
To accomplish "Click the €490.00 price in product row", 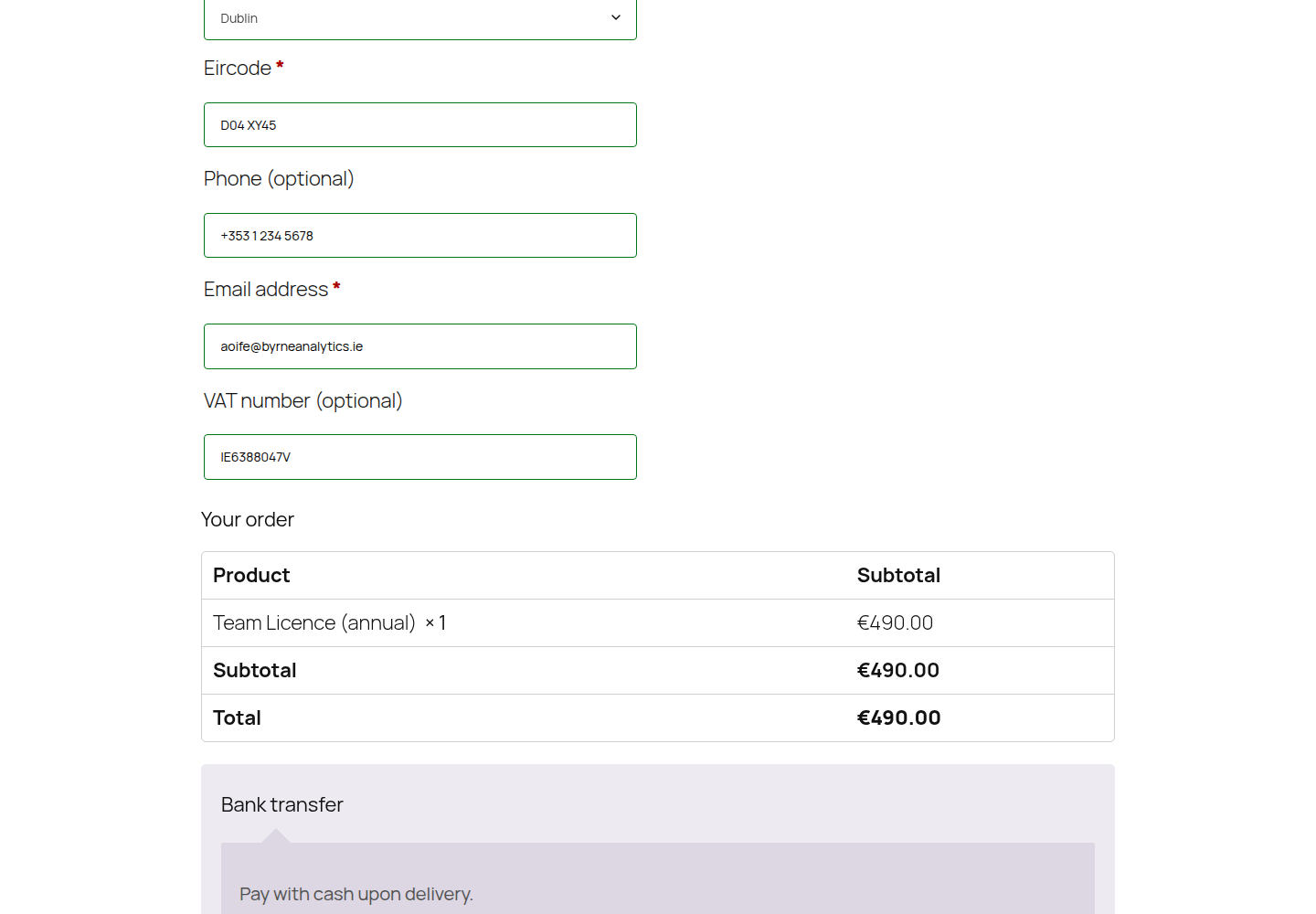I will [x=895, y=623].
